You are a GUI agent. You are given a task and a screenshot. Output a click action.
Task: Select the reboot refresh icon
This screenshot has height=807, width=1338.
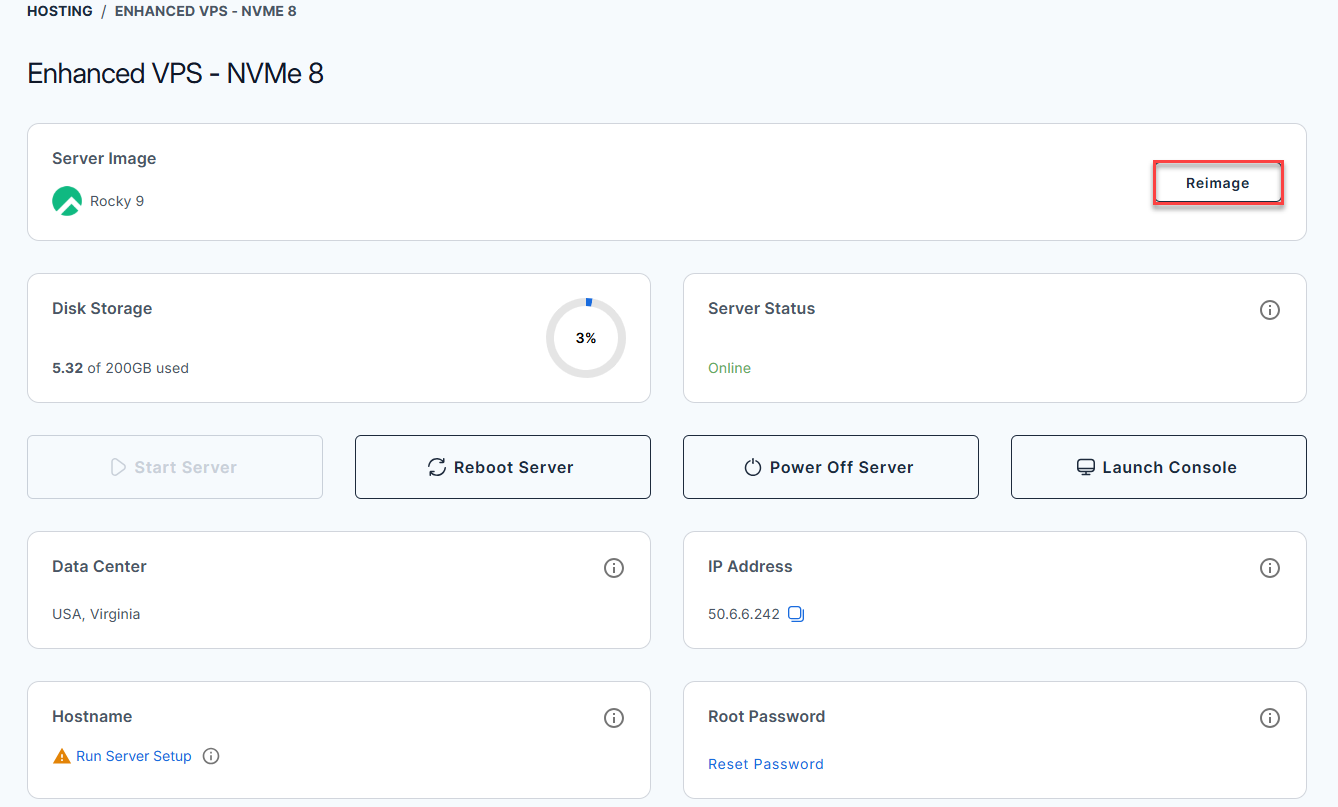pos(435,467)
